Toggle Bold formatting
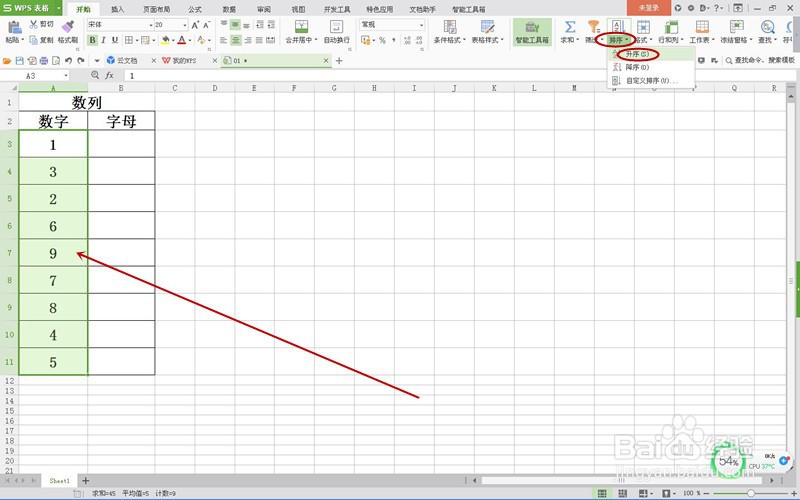 [x=92, y=40]
